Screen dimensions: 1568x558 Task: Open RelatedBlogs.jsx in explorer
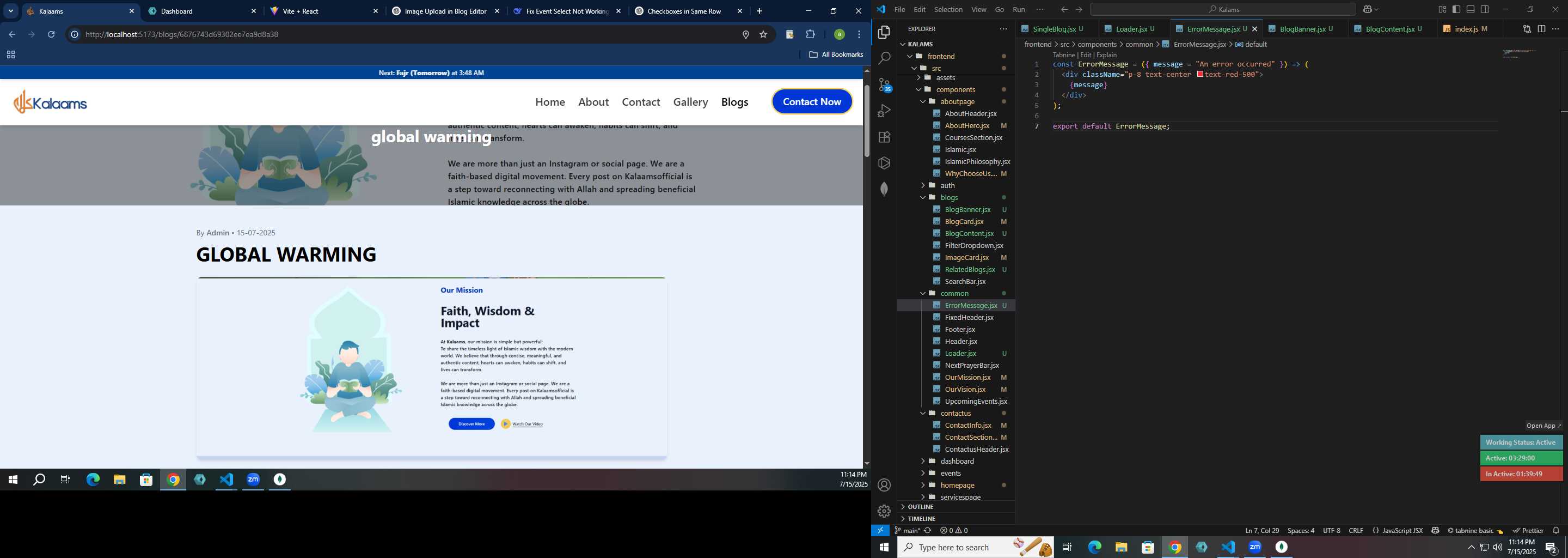click(x=970, y=269)
